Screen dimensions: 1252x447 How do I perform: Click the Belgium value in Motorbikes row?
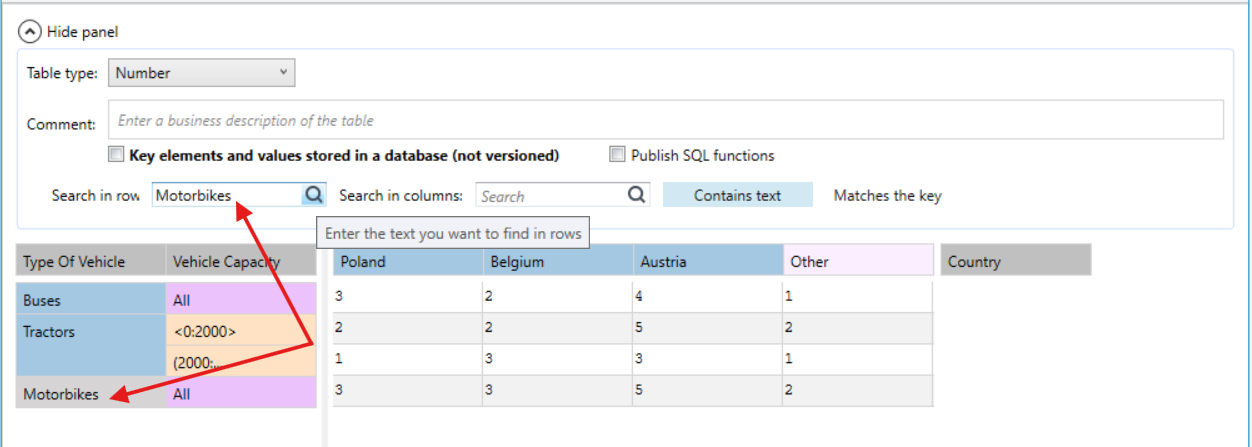[x=557, y=390]
